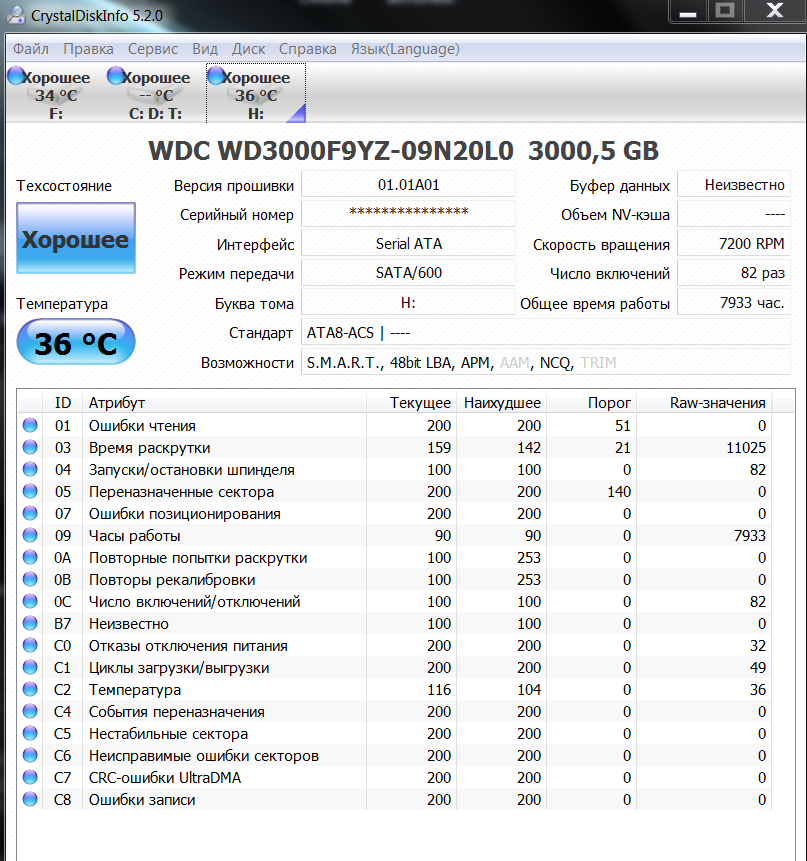Image resolution: width=807 pixels, height=861 pixels.
Task: Click status orb for Число включений/отключений
Action: point(30,601)
